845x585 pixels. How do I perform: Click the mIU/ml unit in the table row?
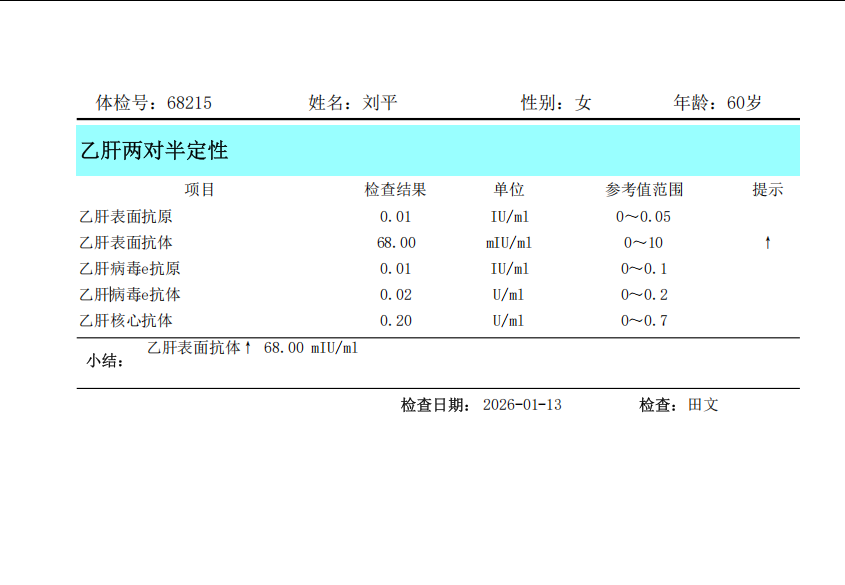[x=508, y=243]
